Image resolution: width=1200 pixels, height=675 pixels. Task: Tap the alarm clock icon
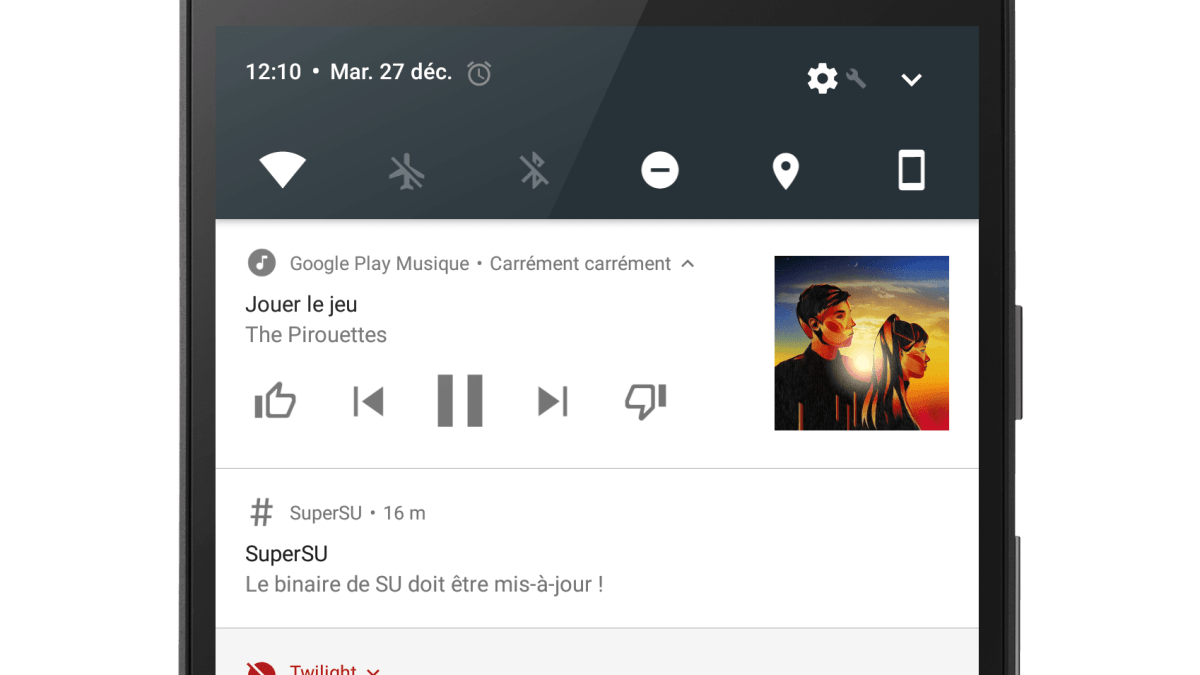[x=479, y=73]
